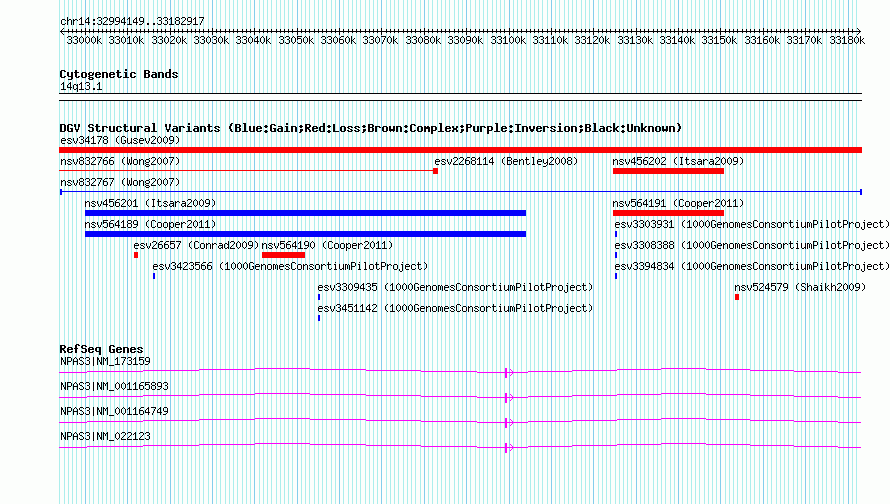The width and height of the screenshot is (890, 504).
Task: Open nsv832766 (Wong2007) variant label
Action: [x=120, y=162]
